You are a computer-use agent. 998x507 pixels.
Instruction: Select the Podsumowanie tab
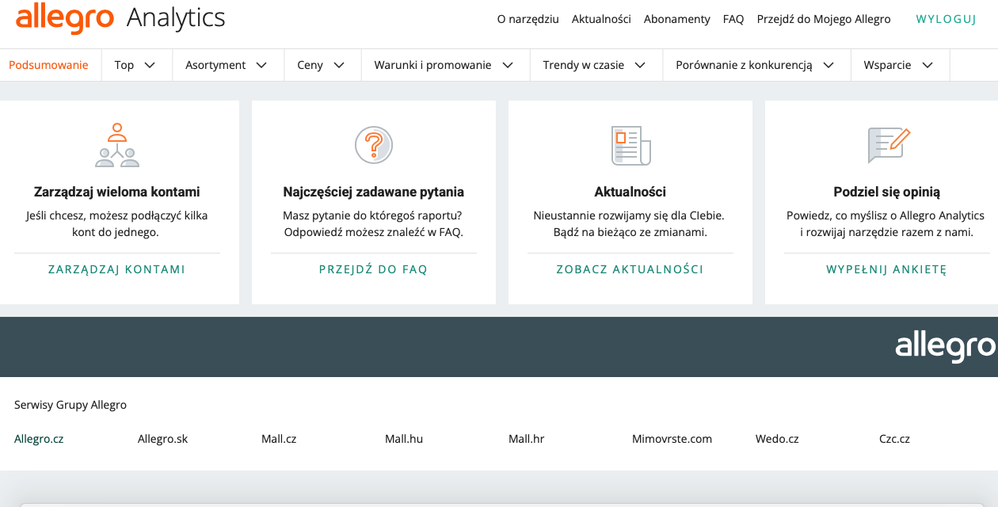[x=49, y=65]
